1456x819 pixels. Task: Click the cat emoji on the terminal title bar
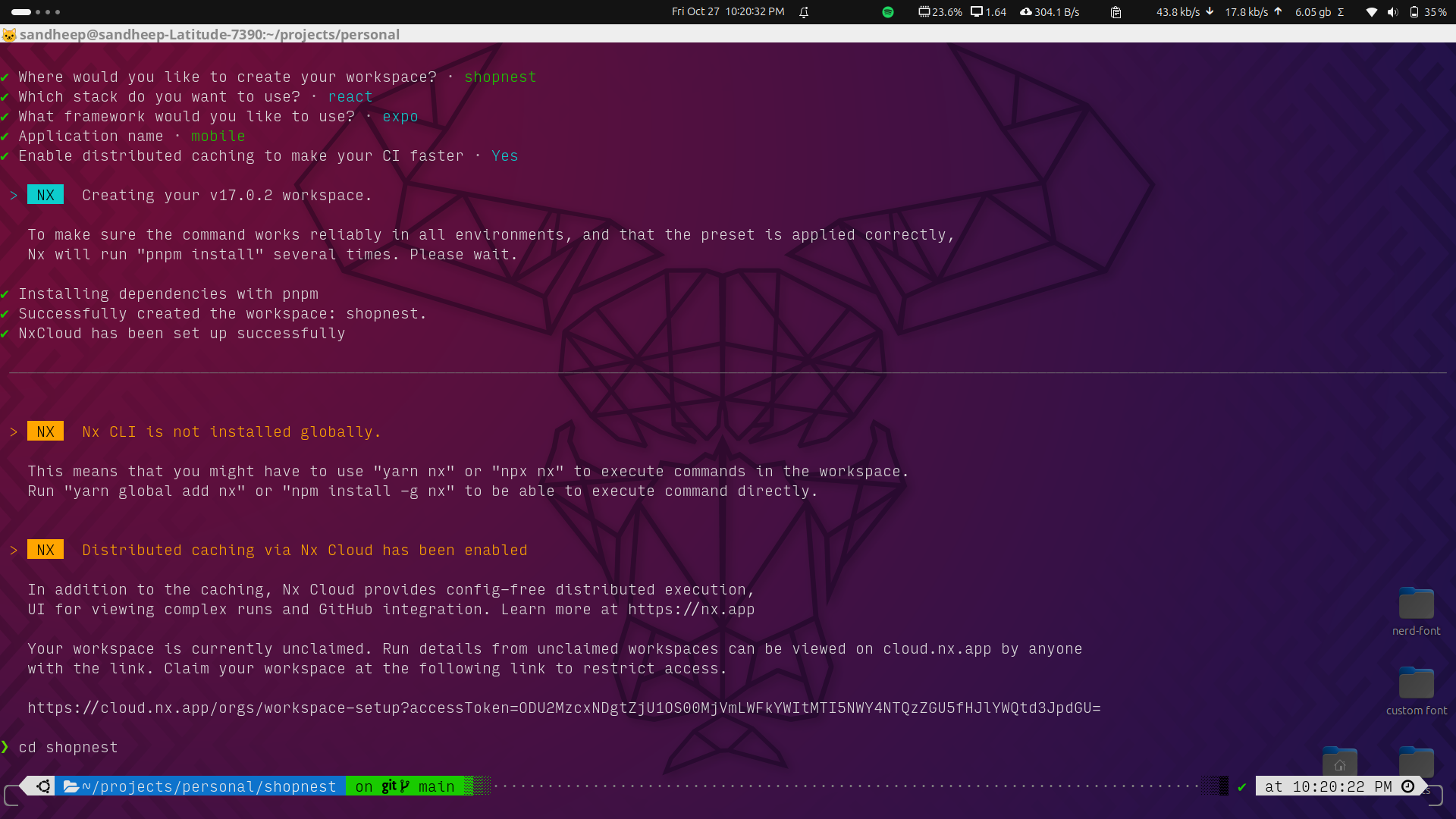coord(9,34)
